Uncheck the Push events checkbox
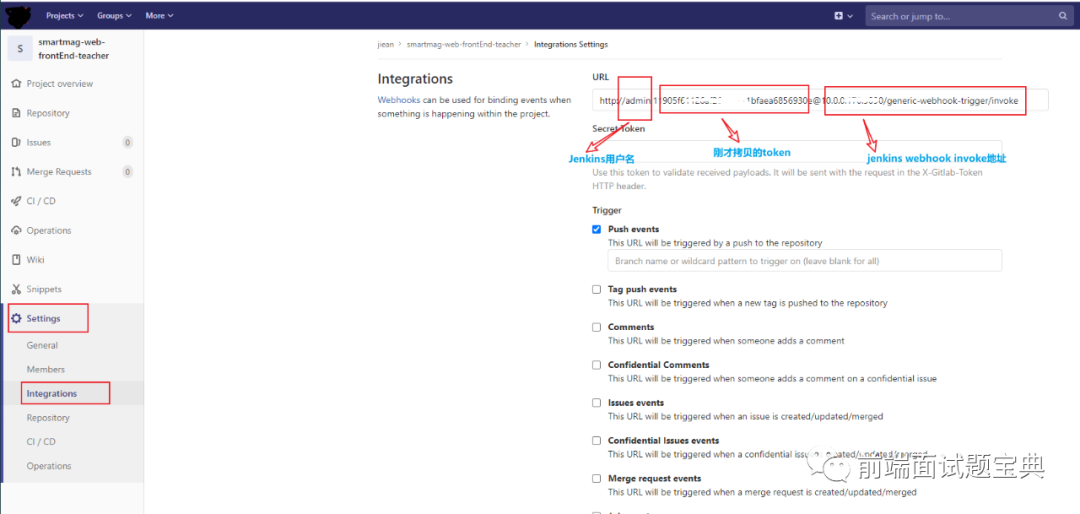Viewport: 1080px width, 514px height. 596,229
